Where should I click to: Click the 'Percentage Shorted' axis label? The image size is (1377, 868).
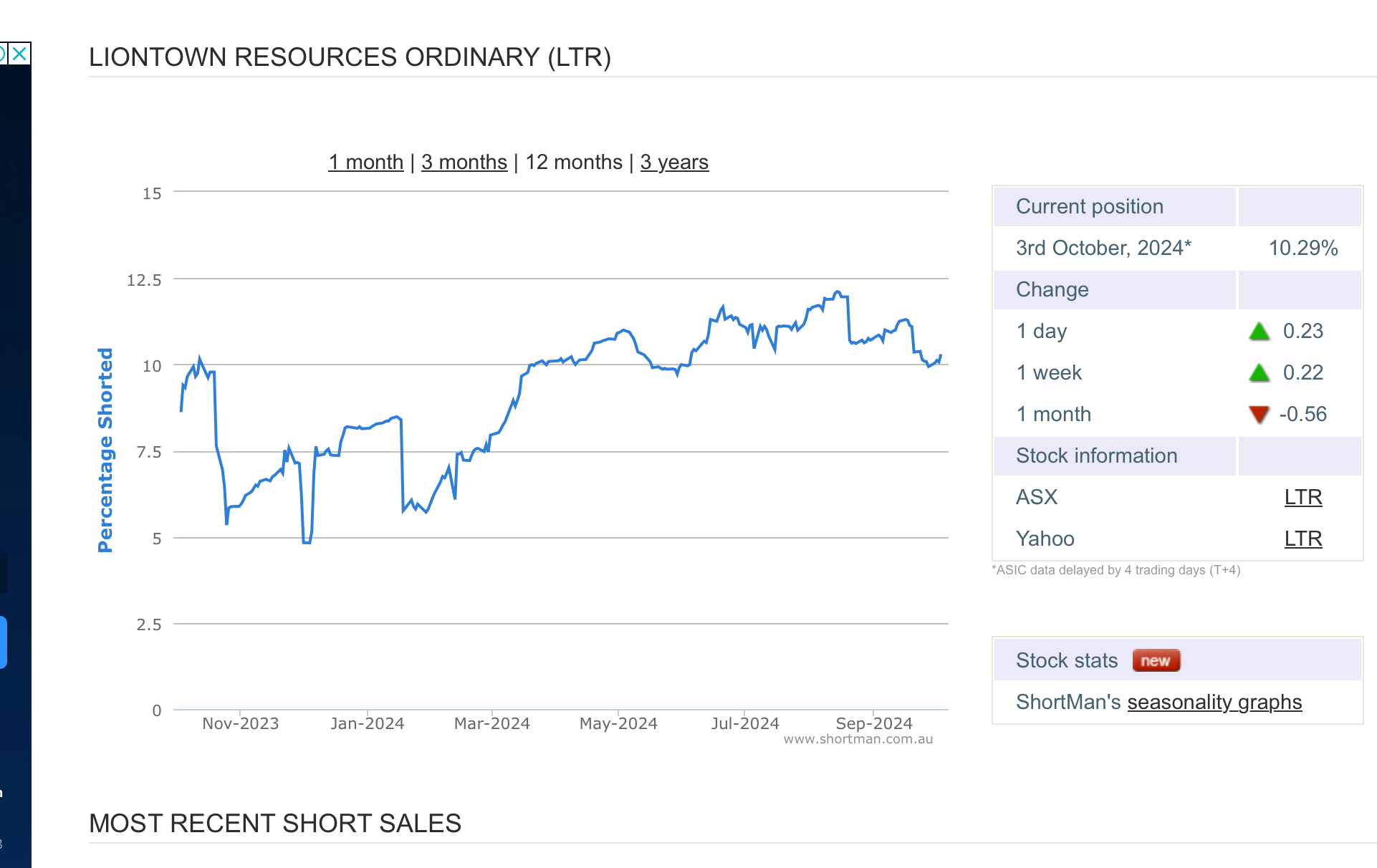105,450
